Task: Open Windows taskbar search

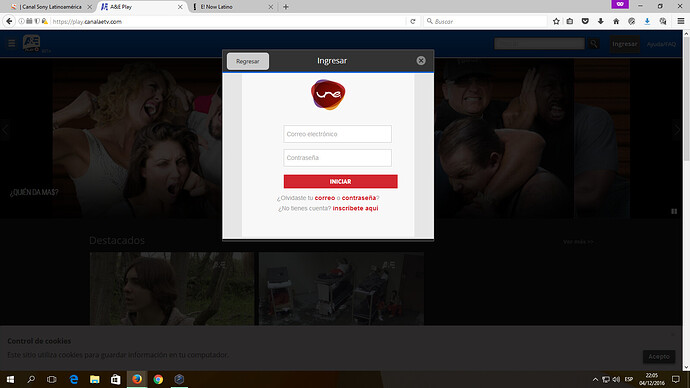Action: 31,379
